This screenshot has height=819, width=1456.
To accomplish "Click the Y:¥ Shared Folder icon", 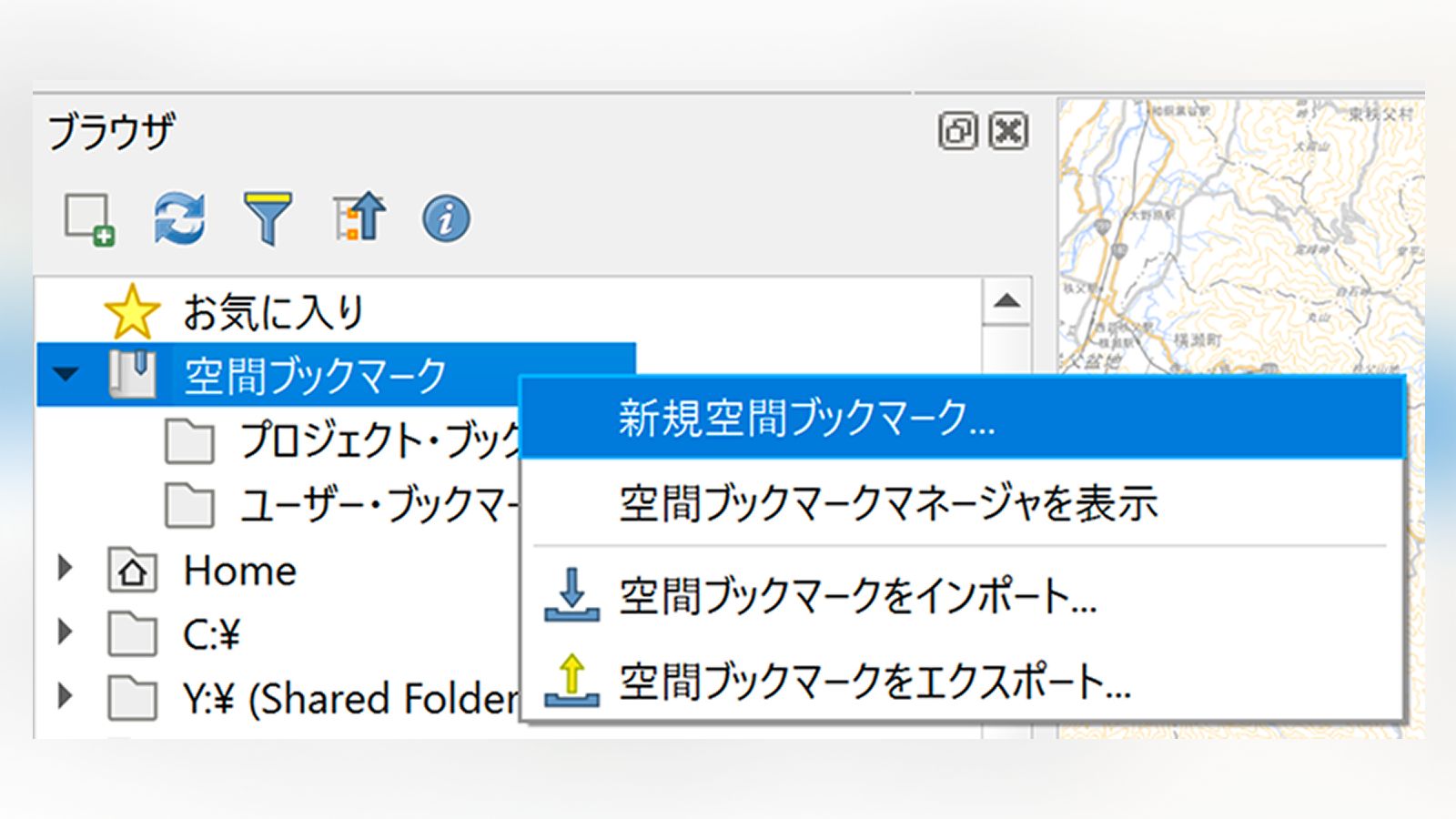I will [x=133, y=697].
